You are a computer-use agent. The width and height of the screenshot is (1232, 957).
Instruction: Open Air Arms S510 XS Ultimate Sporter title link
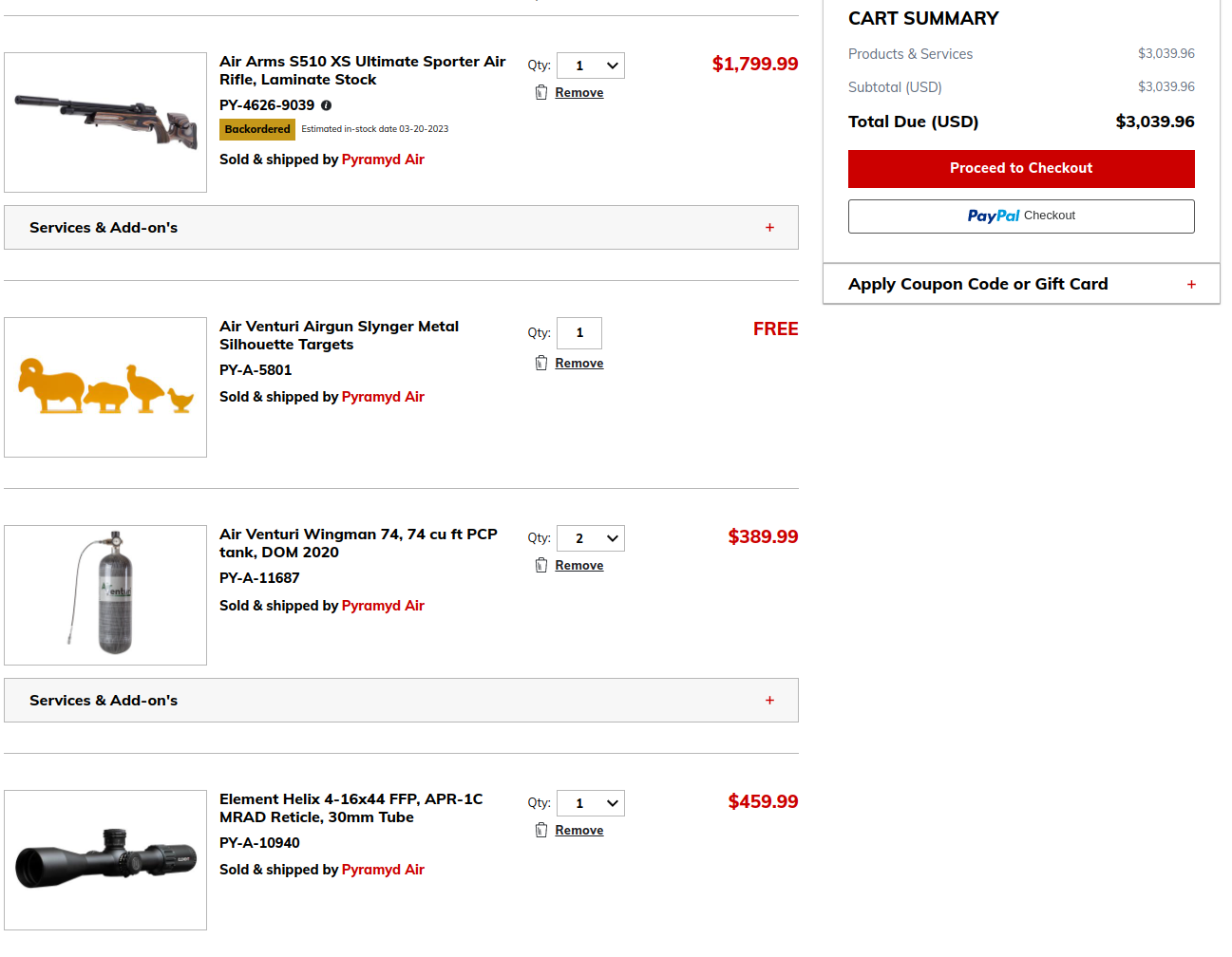pos(362,70)
